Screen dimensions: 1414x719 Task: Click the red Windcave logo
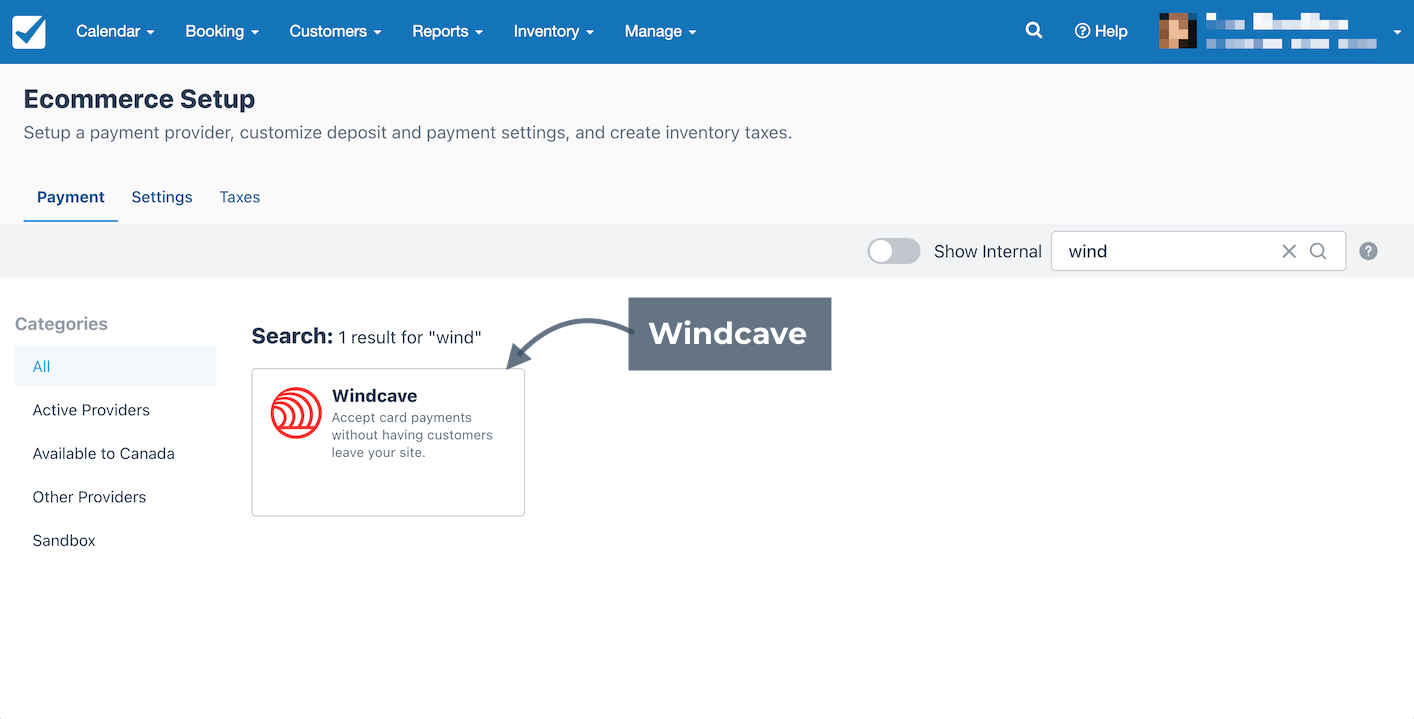coord(296,413)
